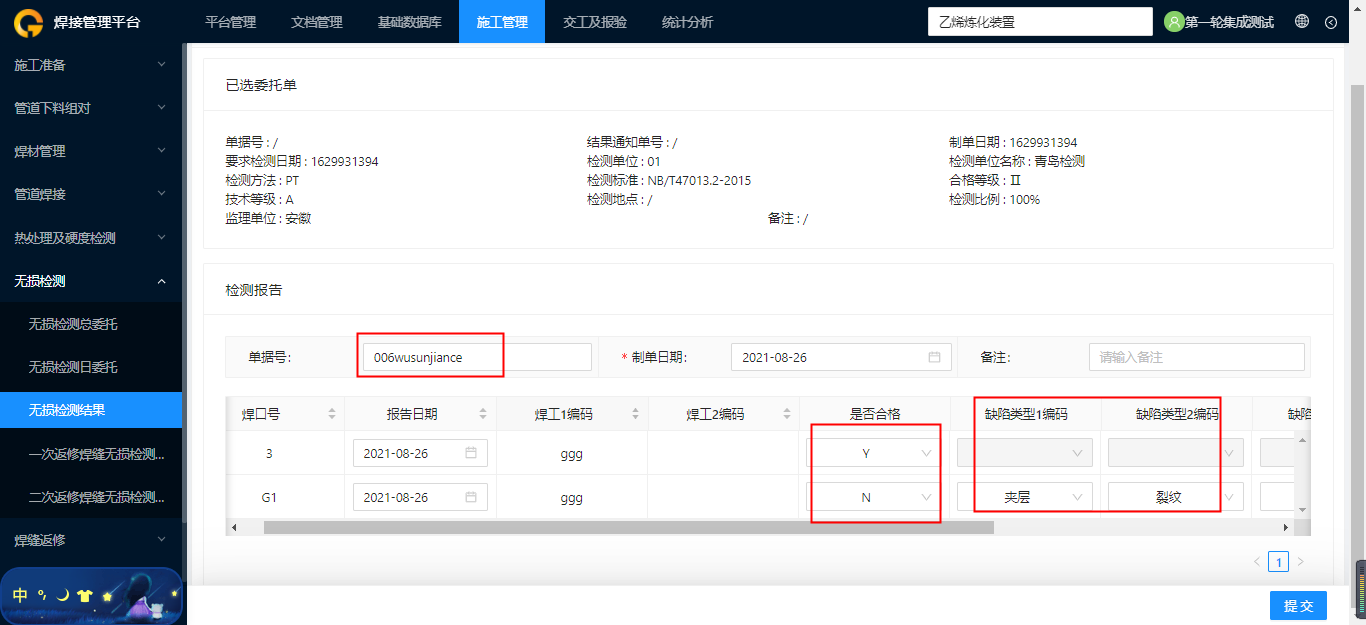
Task: Click the green user avatar icon
Action: pyautogui.click(x=1174, y=22)
